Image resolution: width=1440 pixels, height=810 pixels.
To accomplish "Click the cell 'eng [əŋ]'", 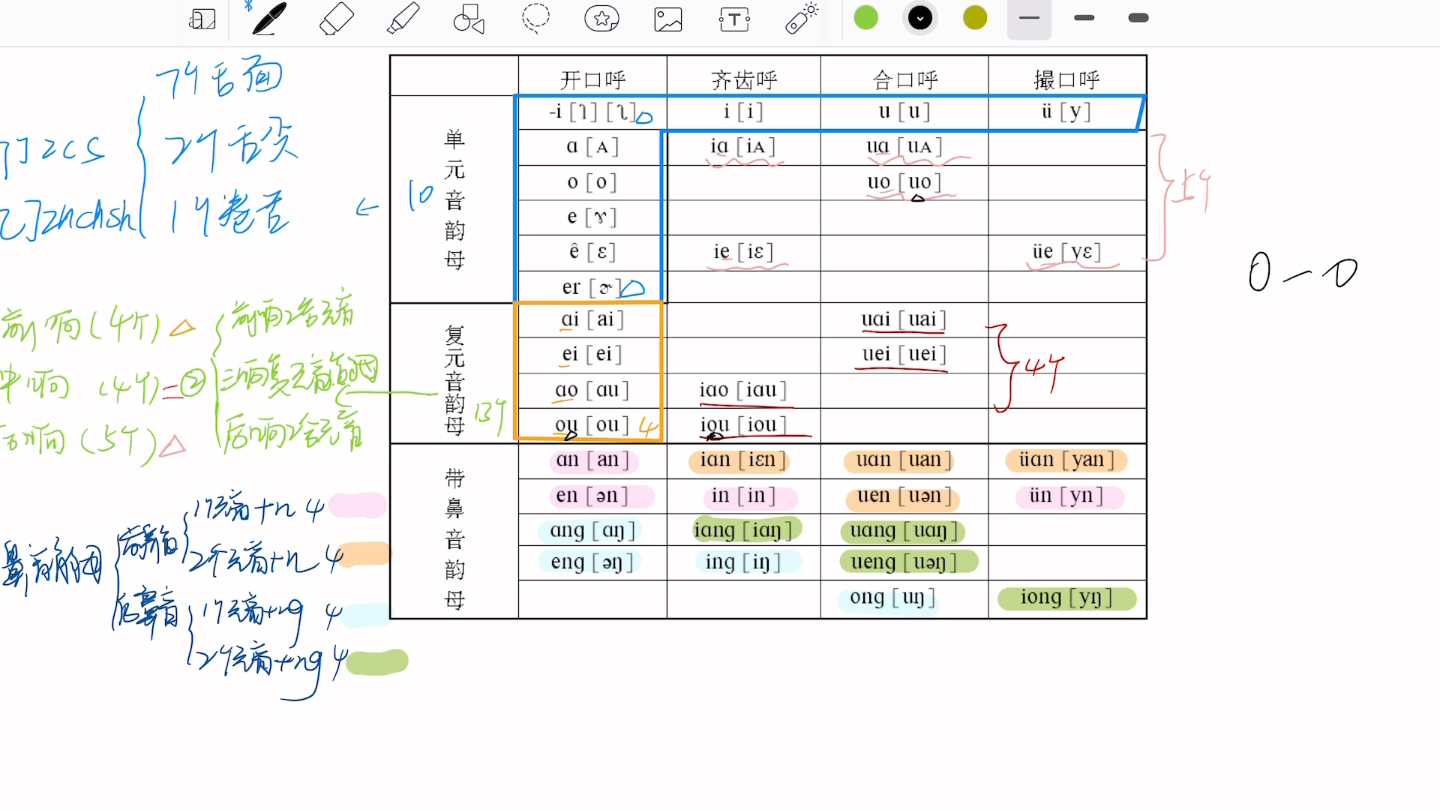I will 592,562.
